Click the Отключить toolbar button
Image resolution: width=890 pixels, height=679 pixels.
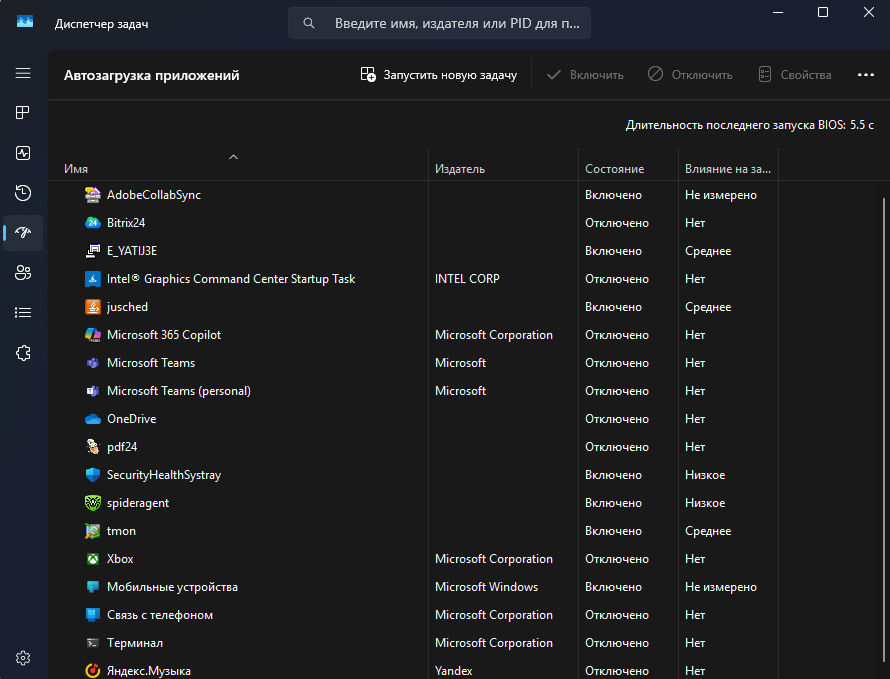(x=690, y=75)
